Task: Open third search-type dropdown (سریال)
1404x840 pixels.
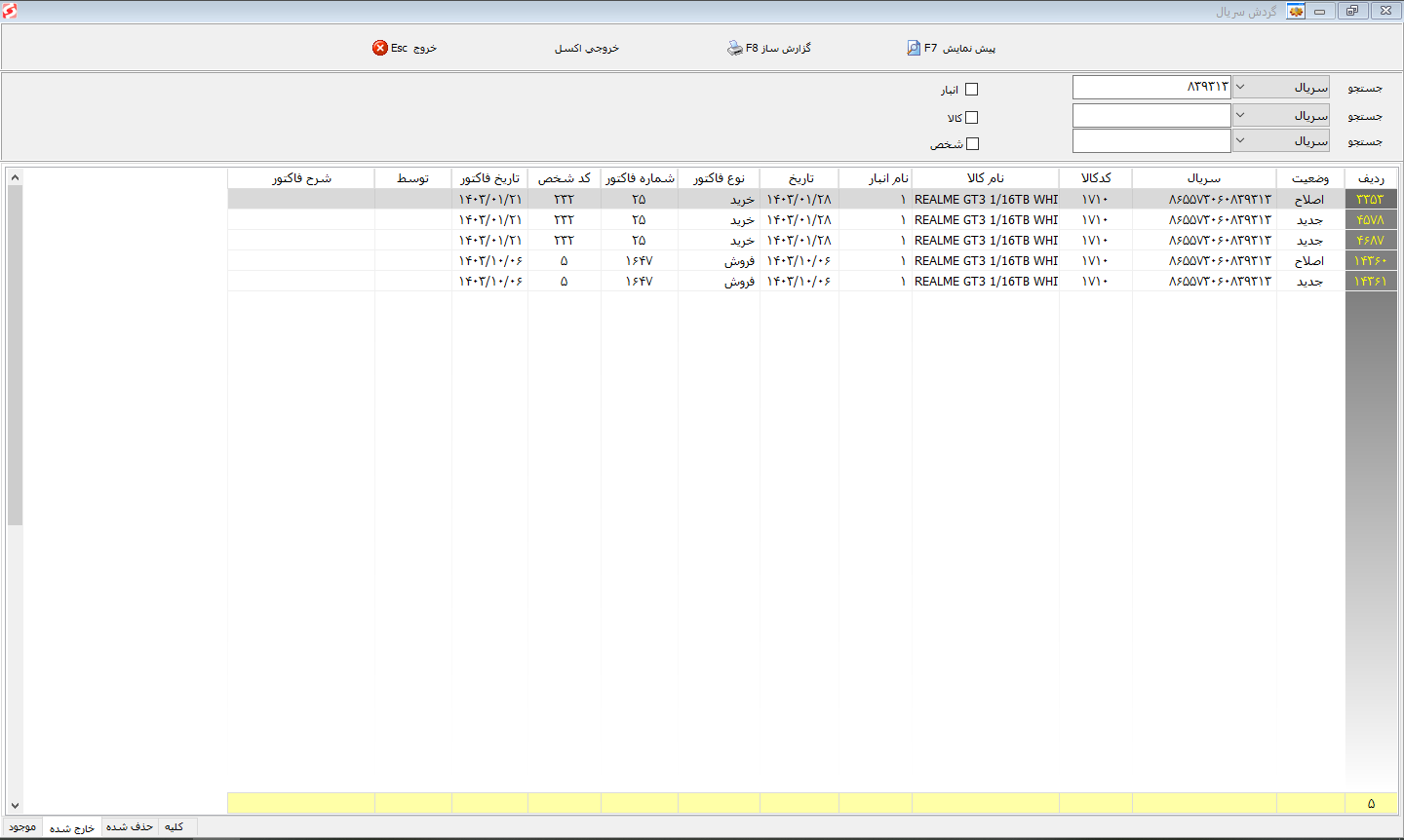Action: [1281, 140]
